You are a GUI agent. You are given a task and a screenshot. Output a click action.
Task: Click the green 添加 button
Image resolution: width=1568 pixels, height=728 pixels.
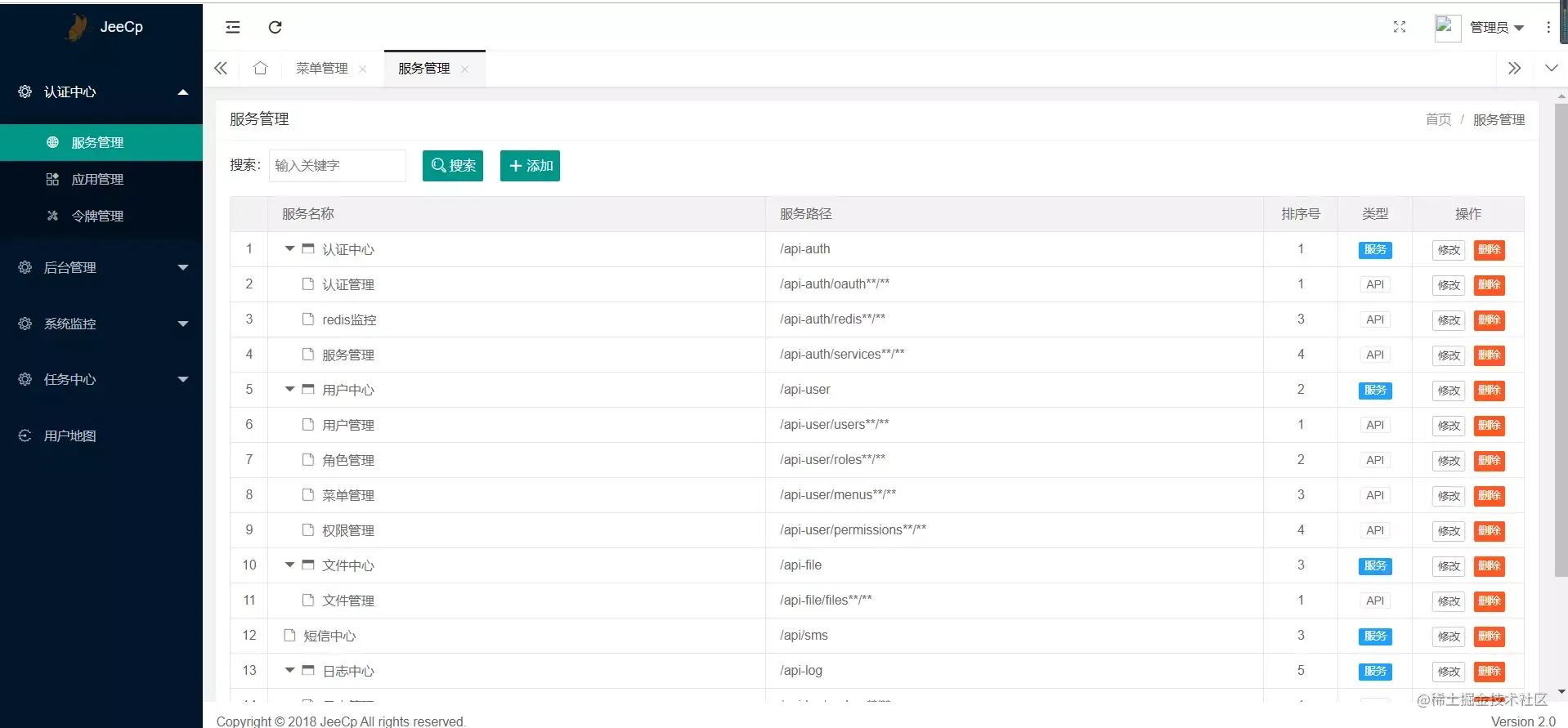click(x=530, y=166)
